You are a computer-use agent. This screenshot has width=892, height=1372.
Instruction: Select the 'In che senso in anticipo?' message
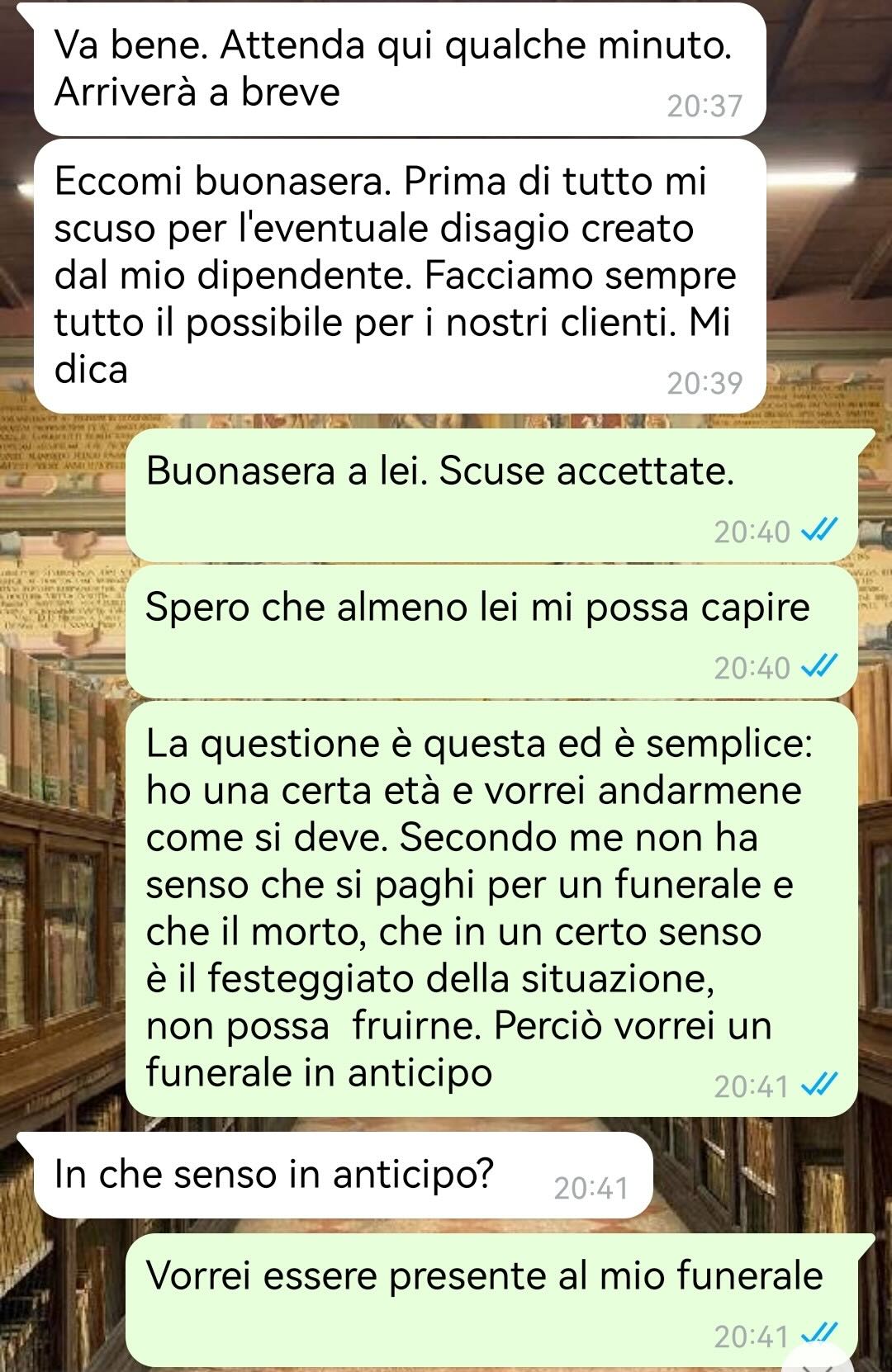coord(344,1175)
